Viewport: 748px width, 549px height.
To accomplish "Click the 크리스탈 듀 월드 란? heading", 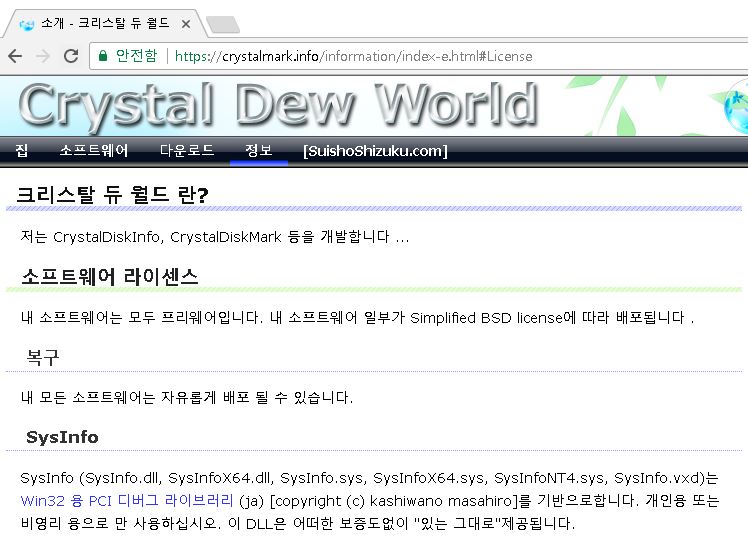I will pos(113,195).
